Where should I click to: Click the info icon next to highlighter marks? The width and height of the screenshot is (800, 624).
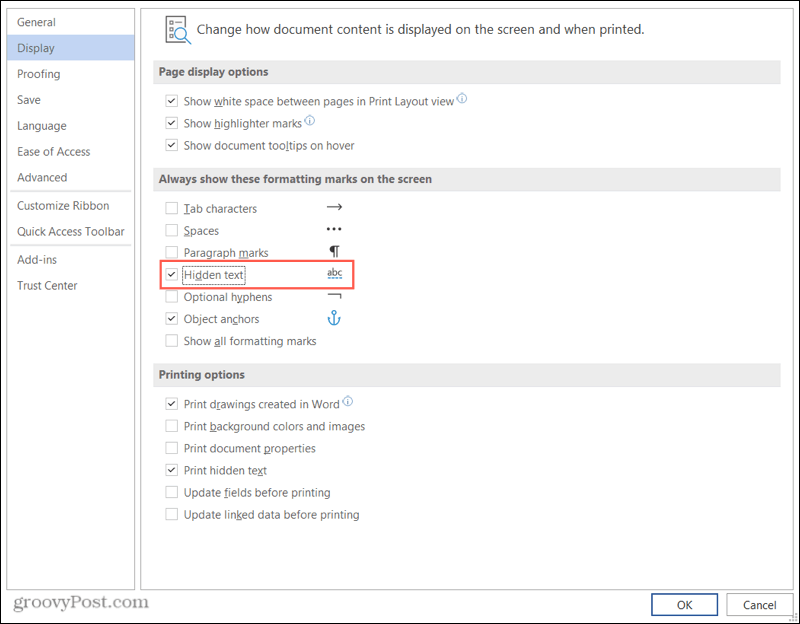[310, 120]
